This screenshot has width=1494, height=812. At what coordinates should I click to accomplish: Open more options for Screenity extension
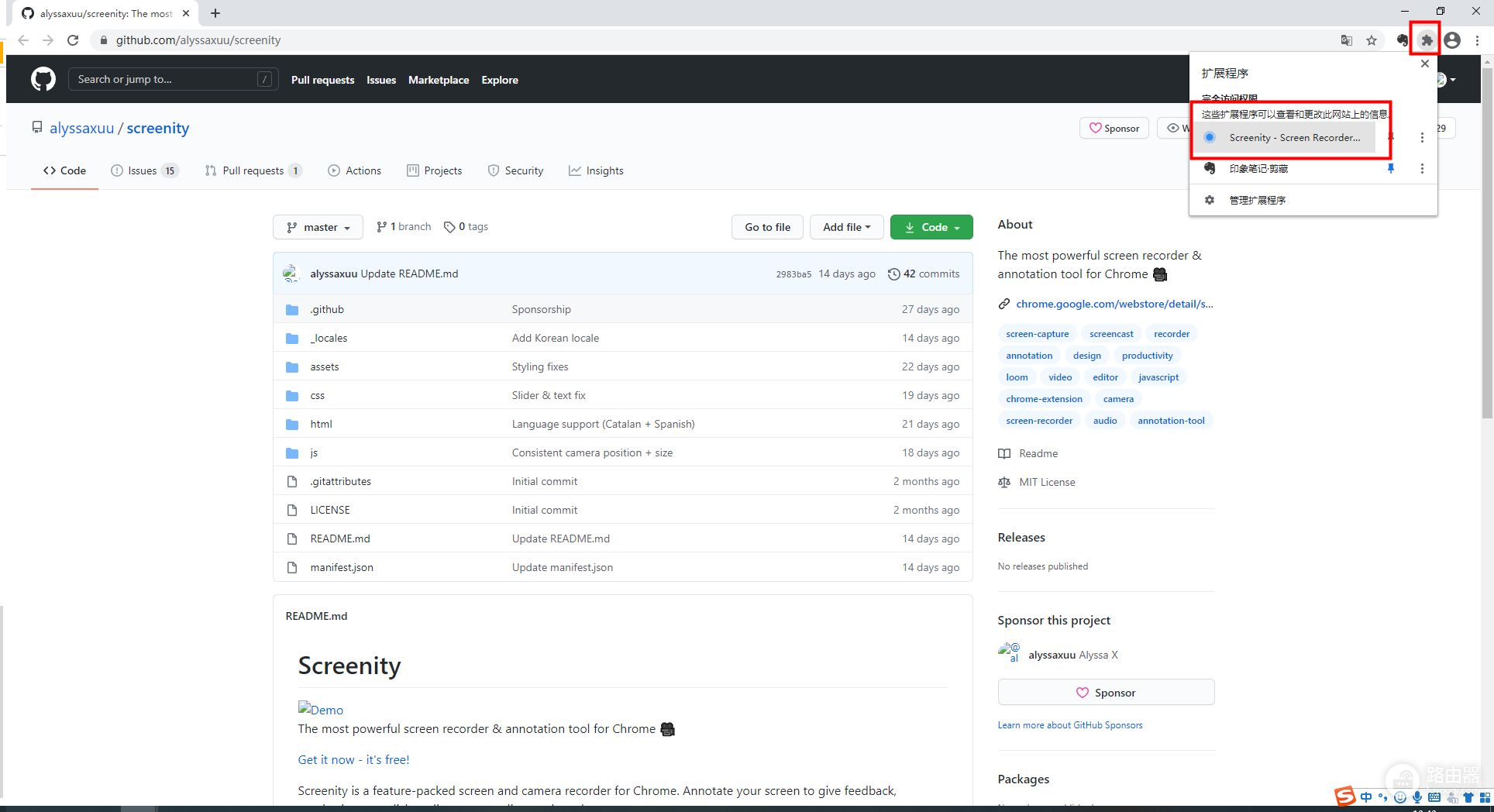(1422, 137)
